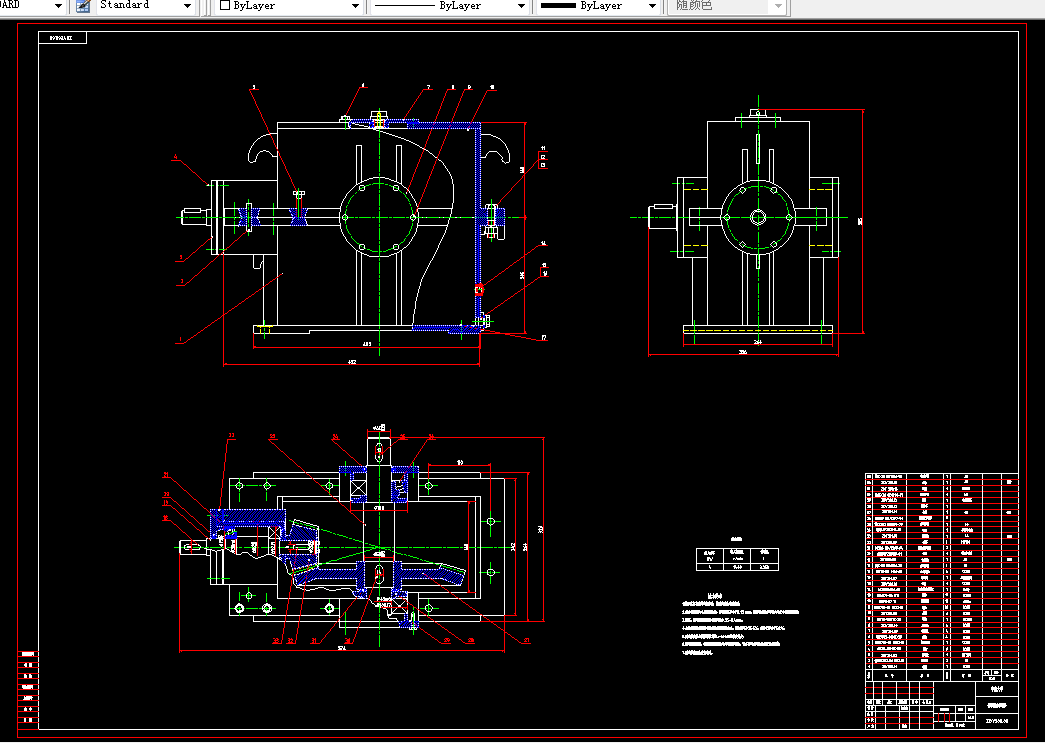This screenshot has width=1045, height=743.
Task: Select the title block at the drawing's corner
Action: click(x=942, y=705)
